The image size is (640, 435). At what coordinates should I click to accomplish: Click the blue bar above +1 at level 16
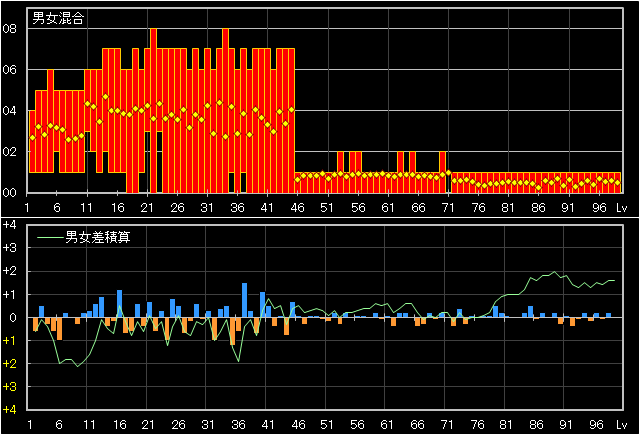tap(120, 304)
